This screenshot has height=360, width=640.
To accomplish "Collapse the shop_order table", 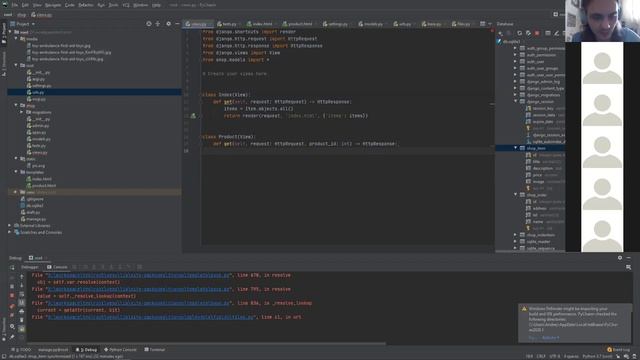I will [516, 195].
